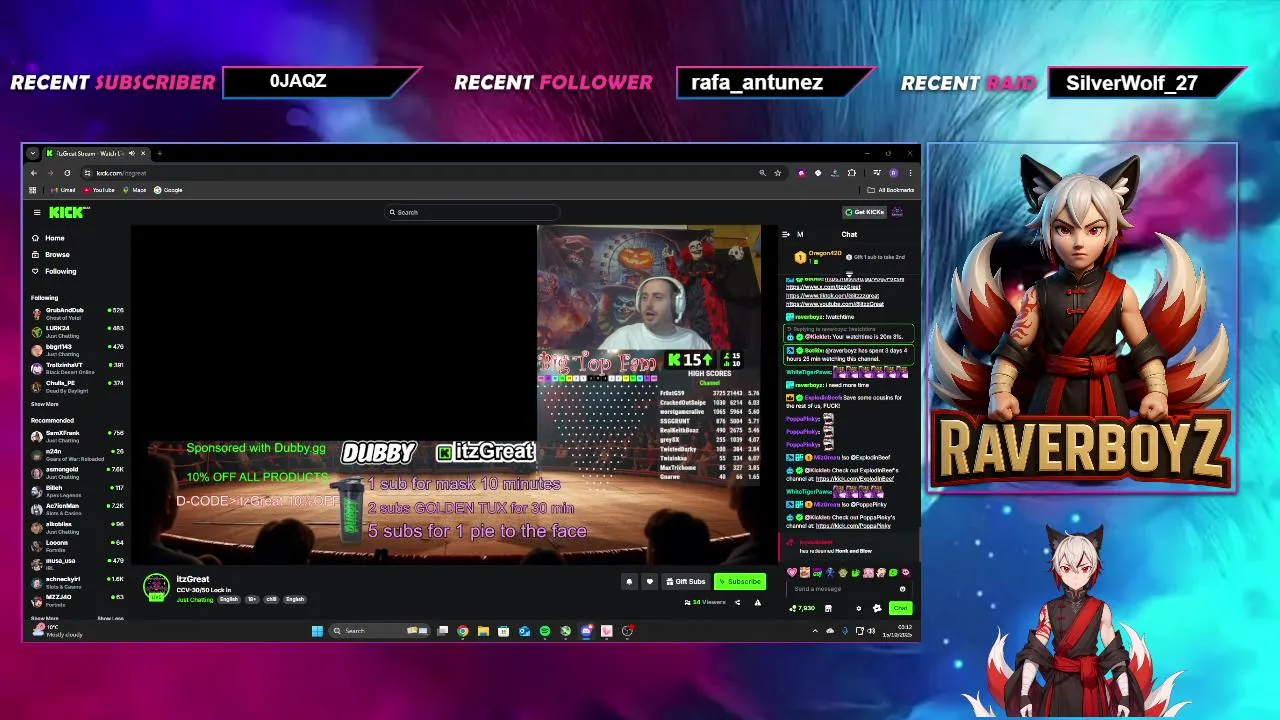Click the 18+ stream tag
Viewport: 1280px width, 720px height.
pos(252,599)
